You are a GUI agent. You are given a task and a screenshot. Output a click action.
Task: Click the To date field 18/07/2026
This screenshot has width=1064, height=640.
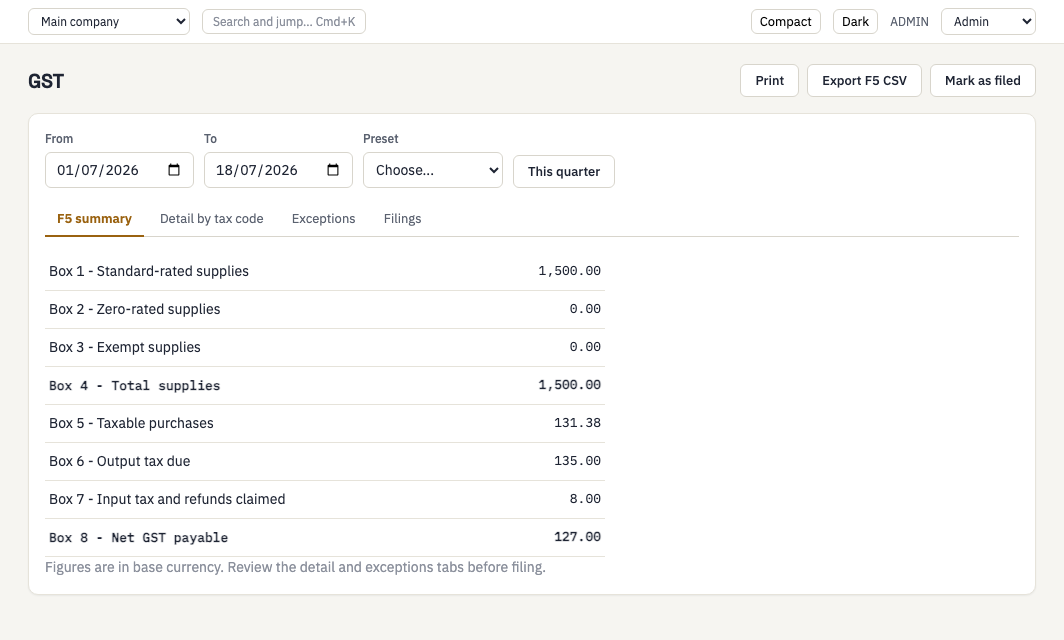[278, 170]
